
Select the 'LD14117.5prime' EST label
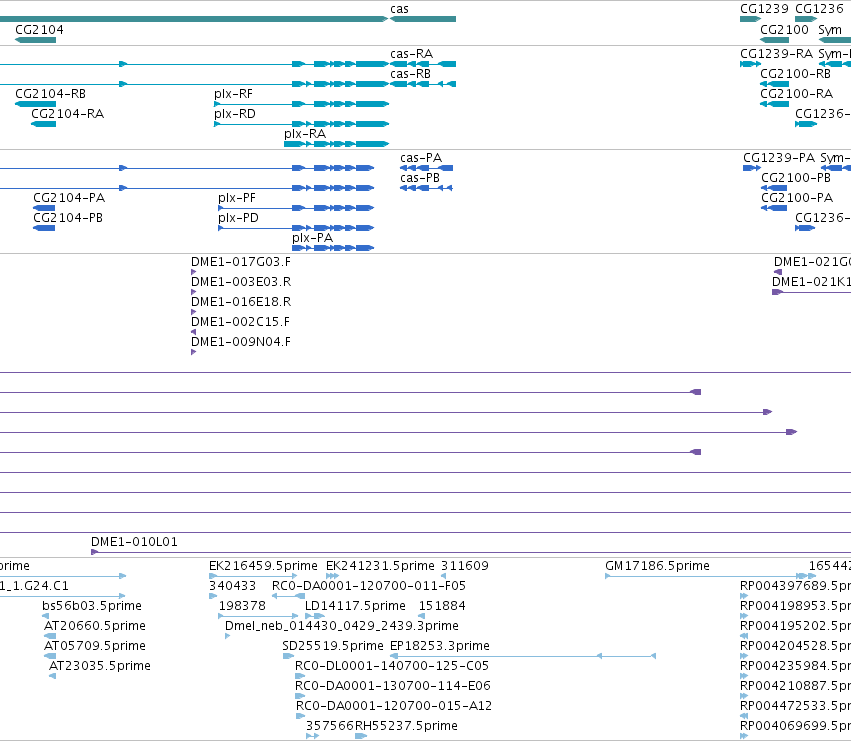coord(355,606)
